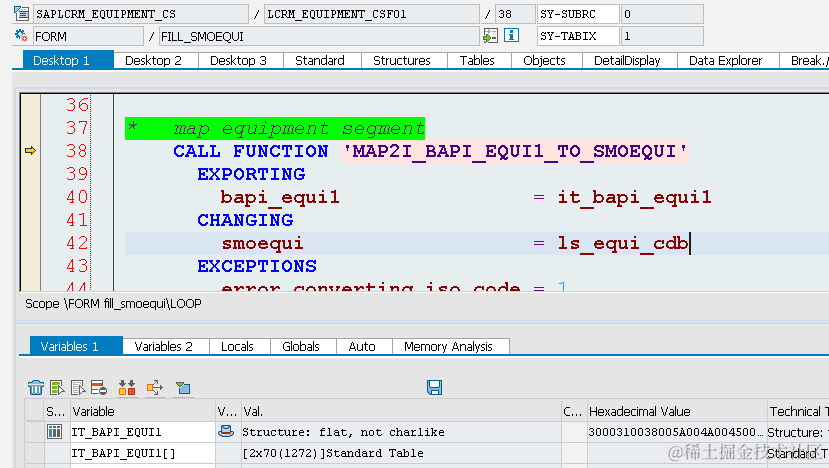Click the smoequi parameter on line 42
829x468 pixels.
[262, 243]
